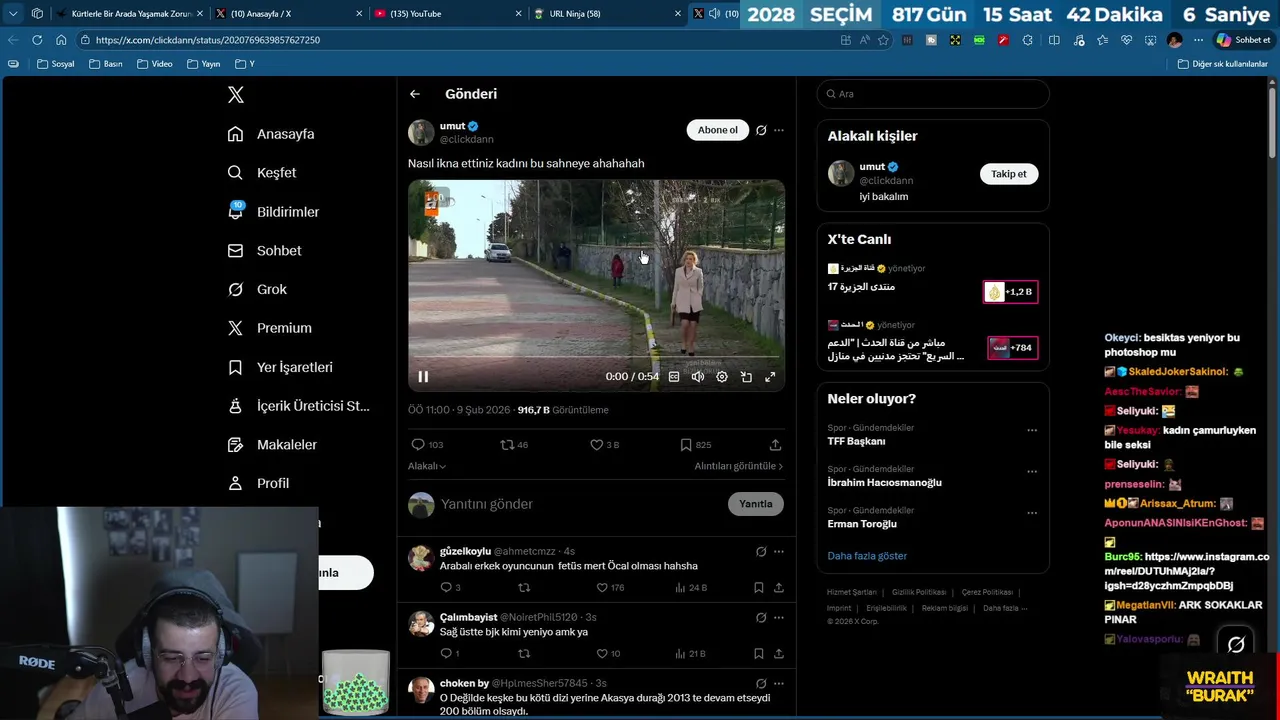Open the Alakalı sort dropdown
The height and width of the screenshot is (720, 1280).
point(427,466)
